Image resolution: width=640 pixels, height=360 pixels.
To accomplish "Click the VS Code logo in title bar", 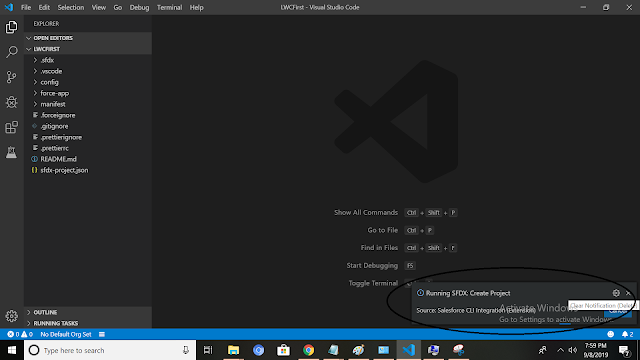I will click(9, 7).
